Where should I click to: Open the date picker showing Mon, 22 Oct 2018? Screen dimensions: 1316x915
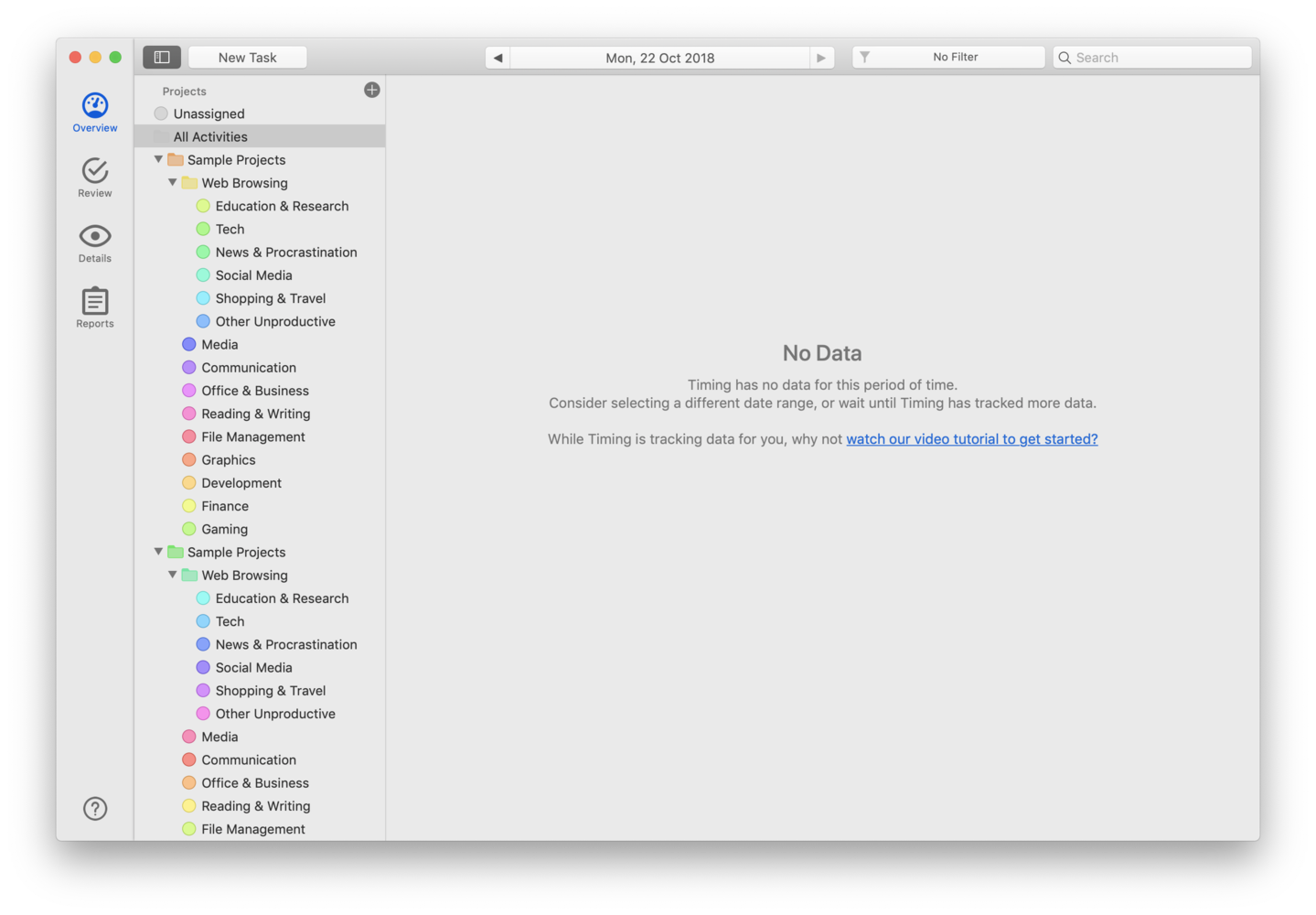point(659,58)
